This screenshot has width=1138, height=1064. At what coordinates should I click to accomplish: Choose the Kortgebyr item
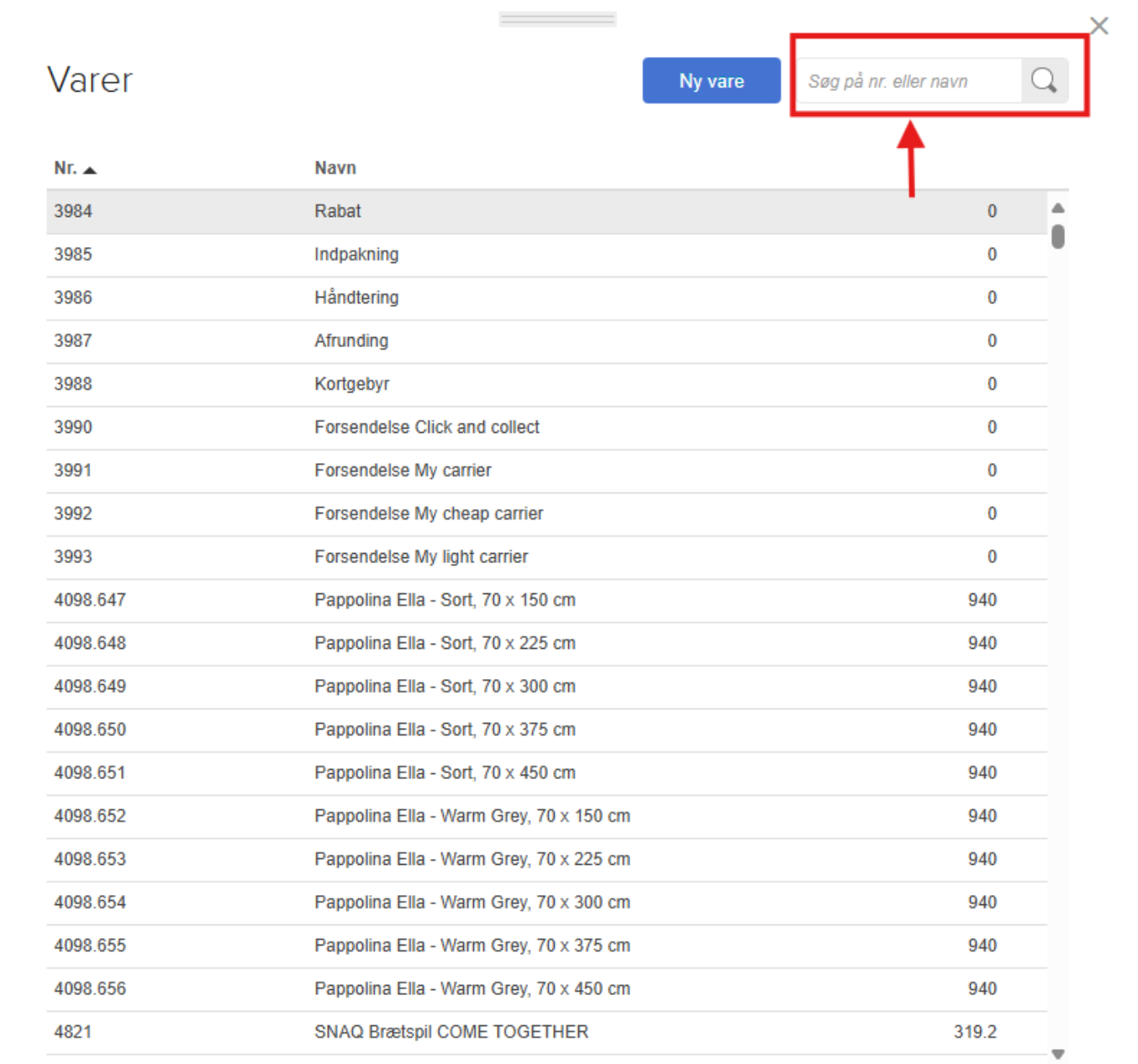click(x=351, y=384)
